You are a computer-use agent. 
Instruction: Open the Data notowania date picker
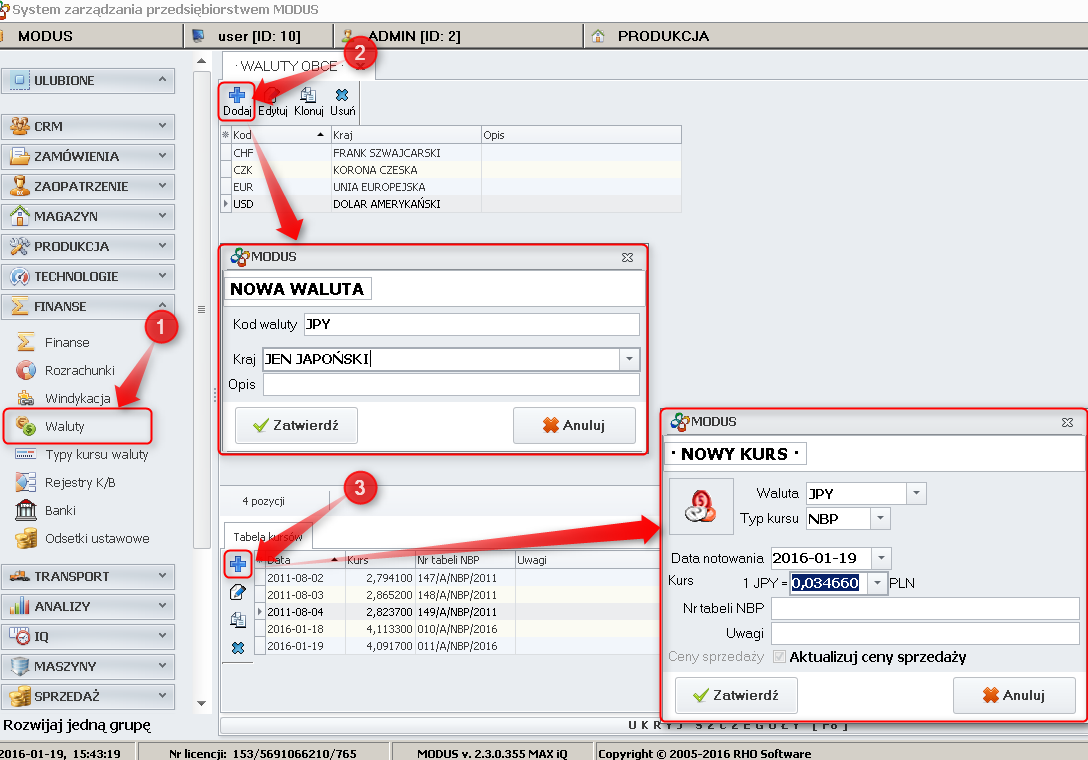[x=880, y=558]
